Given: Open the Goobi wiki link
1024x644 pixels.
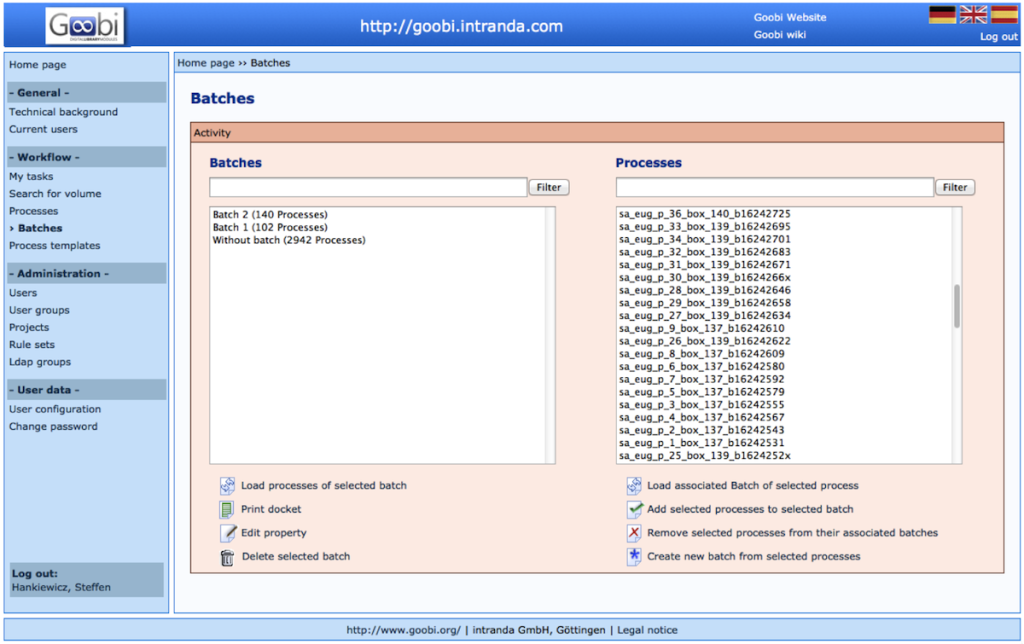Looking at the screenshot, I should (x=780, y=35).
